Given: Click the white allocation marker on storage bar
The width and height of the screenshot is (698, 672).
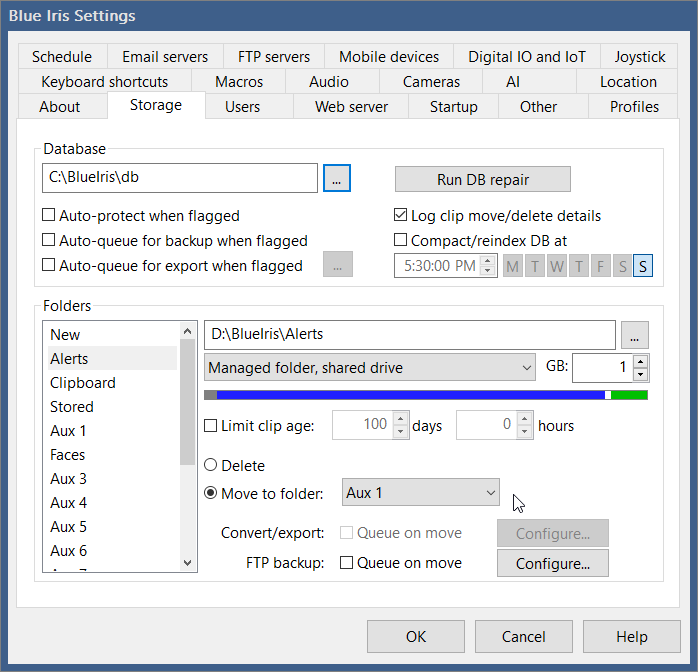Looking at the screenshot, I should click(608, 395).
